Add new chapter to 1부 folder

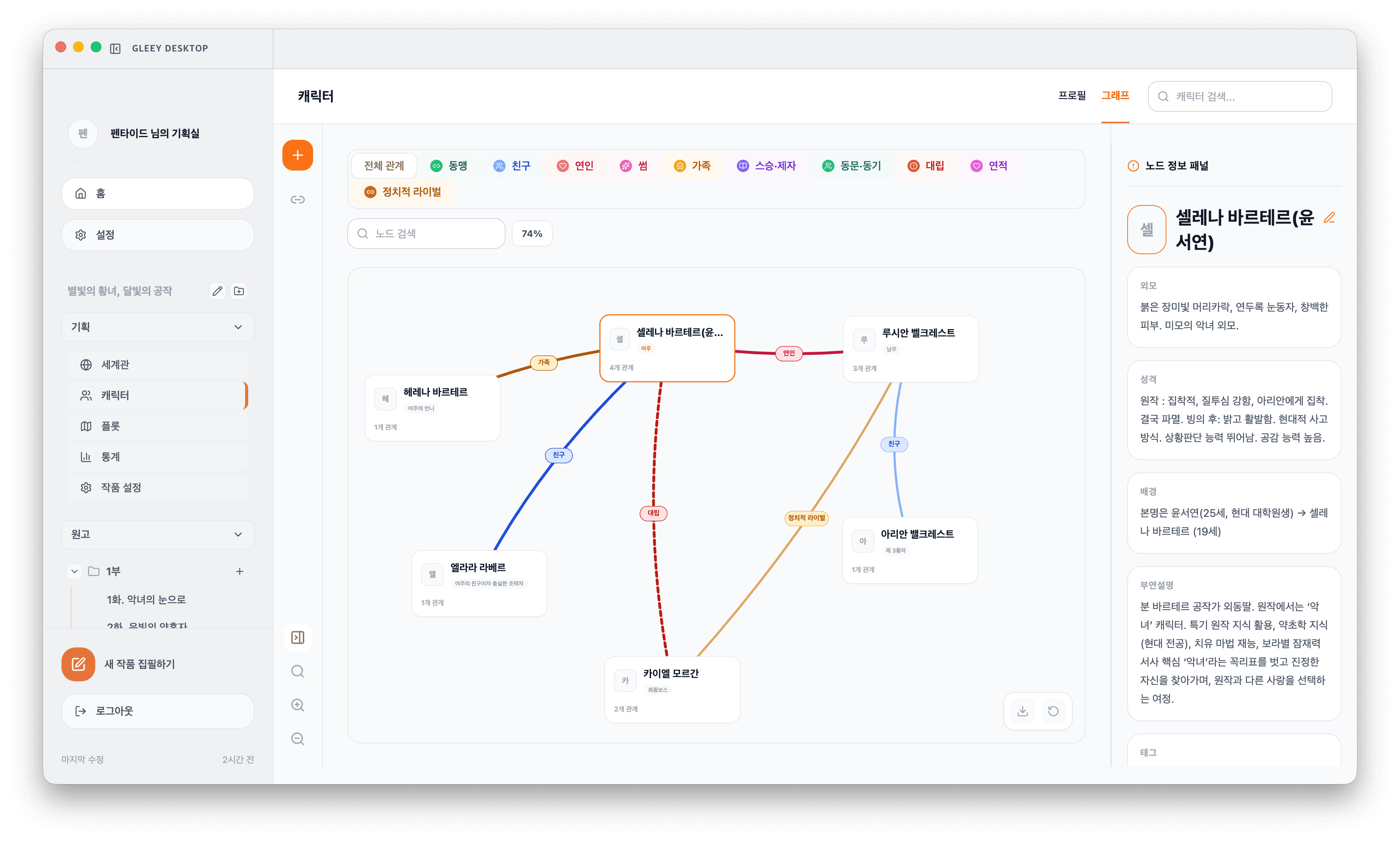click(239, 571)
